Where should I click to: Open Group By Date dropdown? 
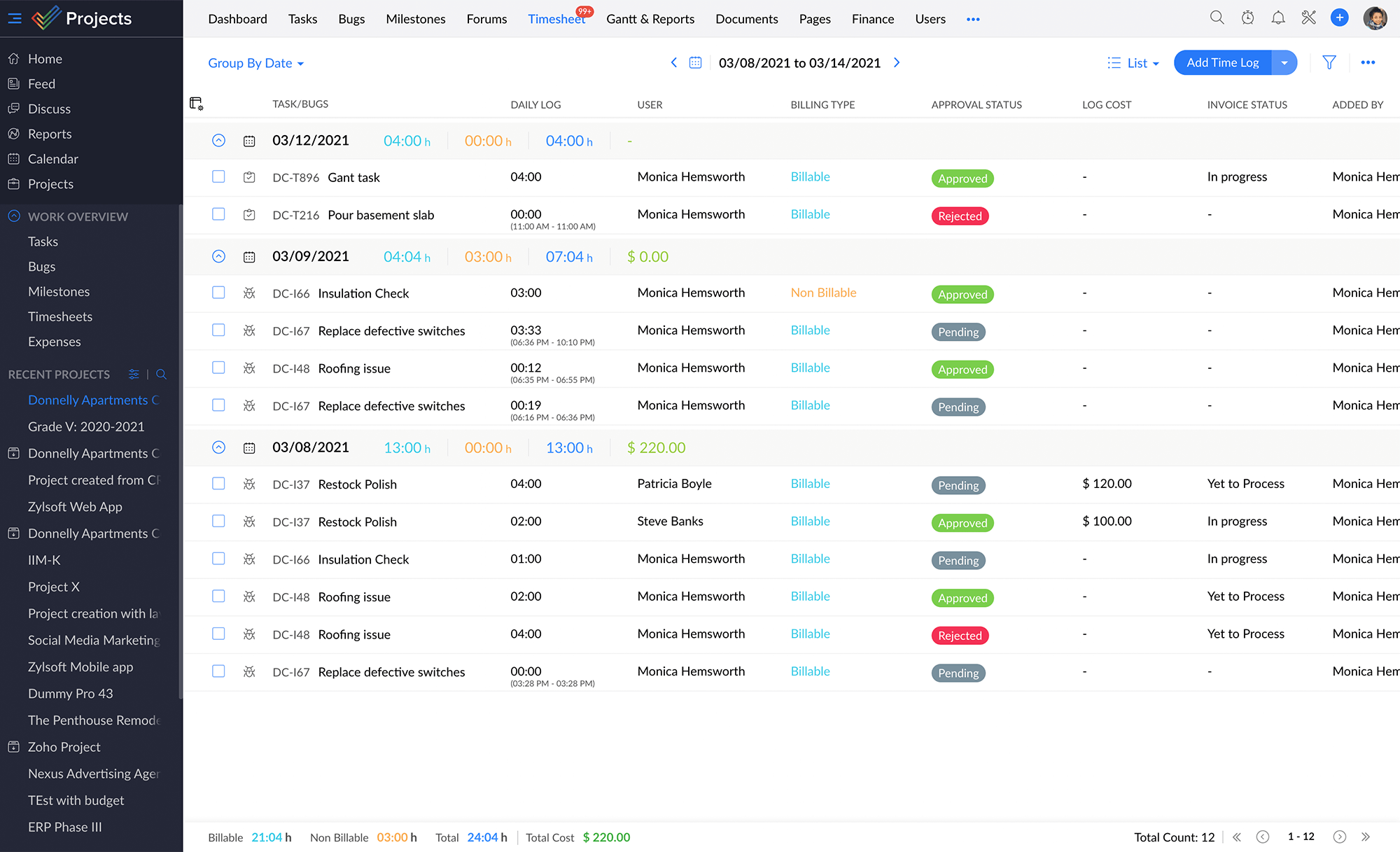(x=254, y=63)
